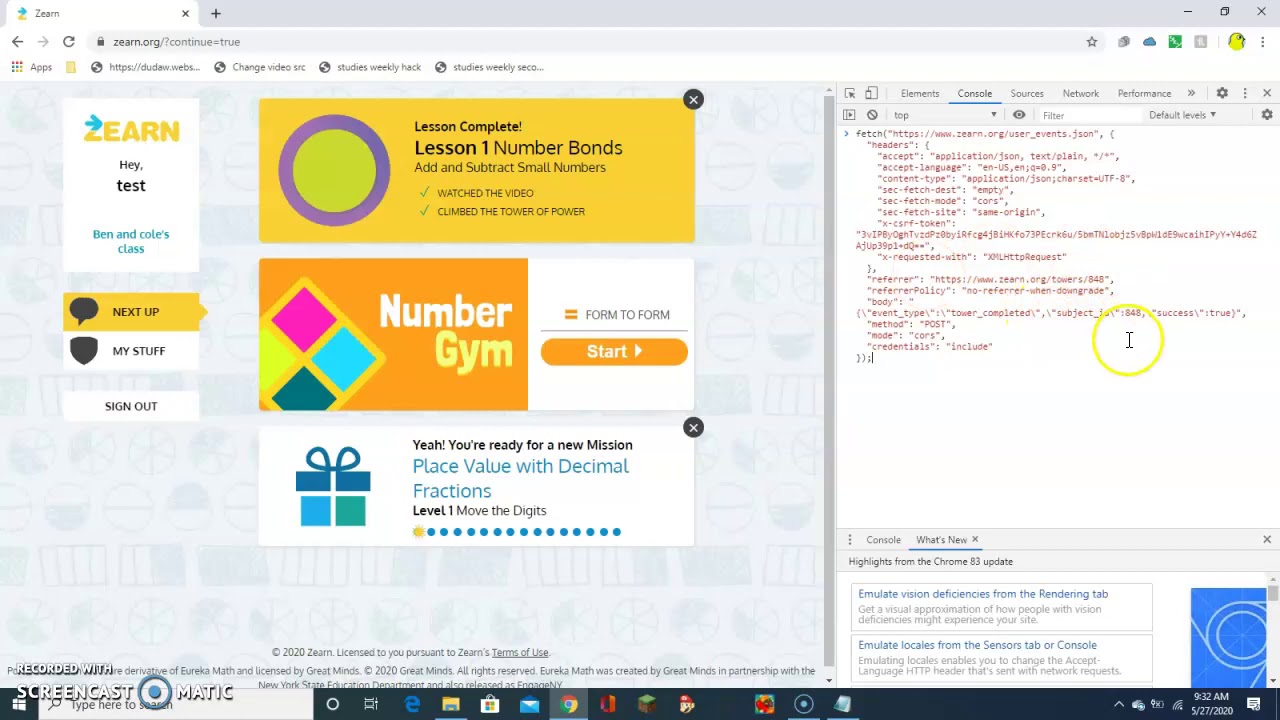
Task: Open Chrome's three-dot menu
Action: click(1264, 42)
